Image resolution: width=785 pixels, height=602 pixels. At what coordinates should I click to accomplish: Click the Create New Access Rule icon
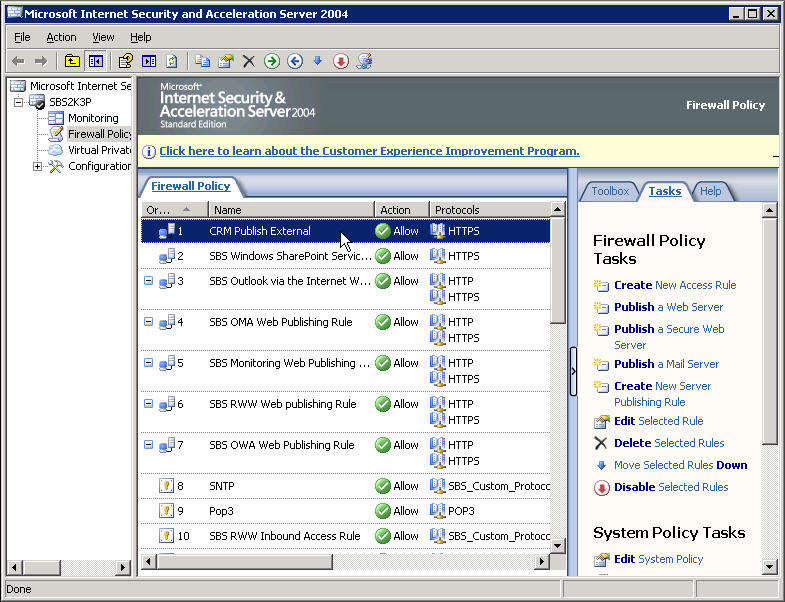pos(601,285)
